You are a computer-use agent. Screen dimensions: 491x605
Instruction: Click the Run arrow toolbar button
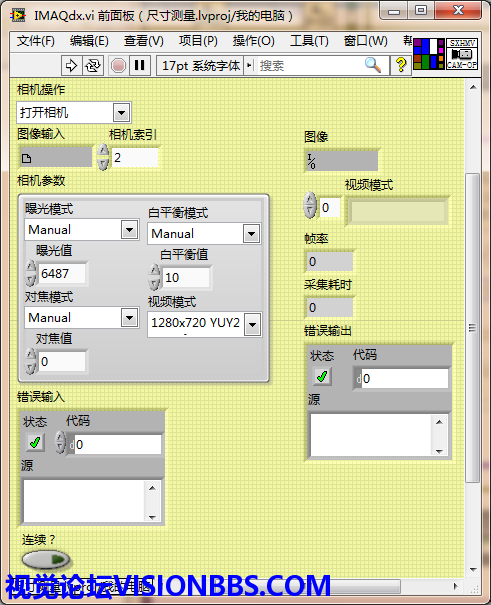(x=71, y=66)
